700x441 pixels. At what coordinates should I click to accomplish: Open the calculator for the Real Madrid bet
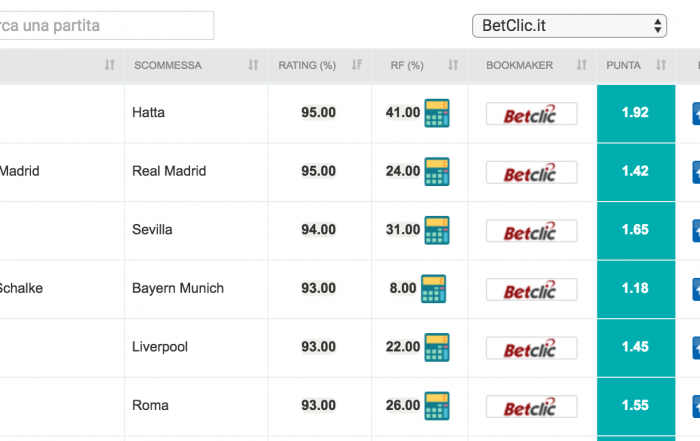pyautogui.click(x=437, y=172)
